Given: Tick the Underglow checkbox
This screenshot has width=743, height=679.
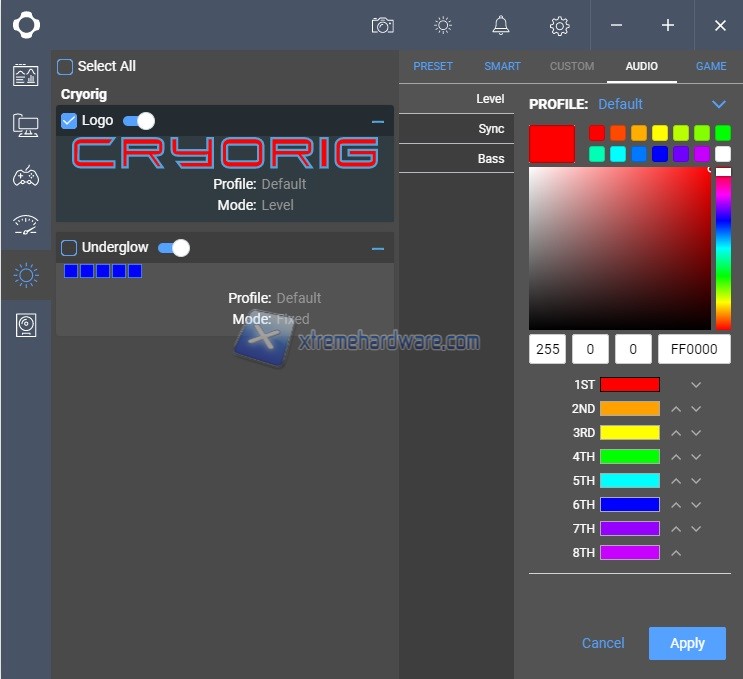Looking at the screenshot, I should pyautogui.click(x=69, y=248).
